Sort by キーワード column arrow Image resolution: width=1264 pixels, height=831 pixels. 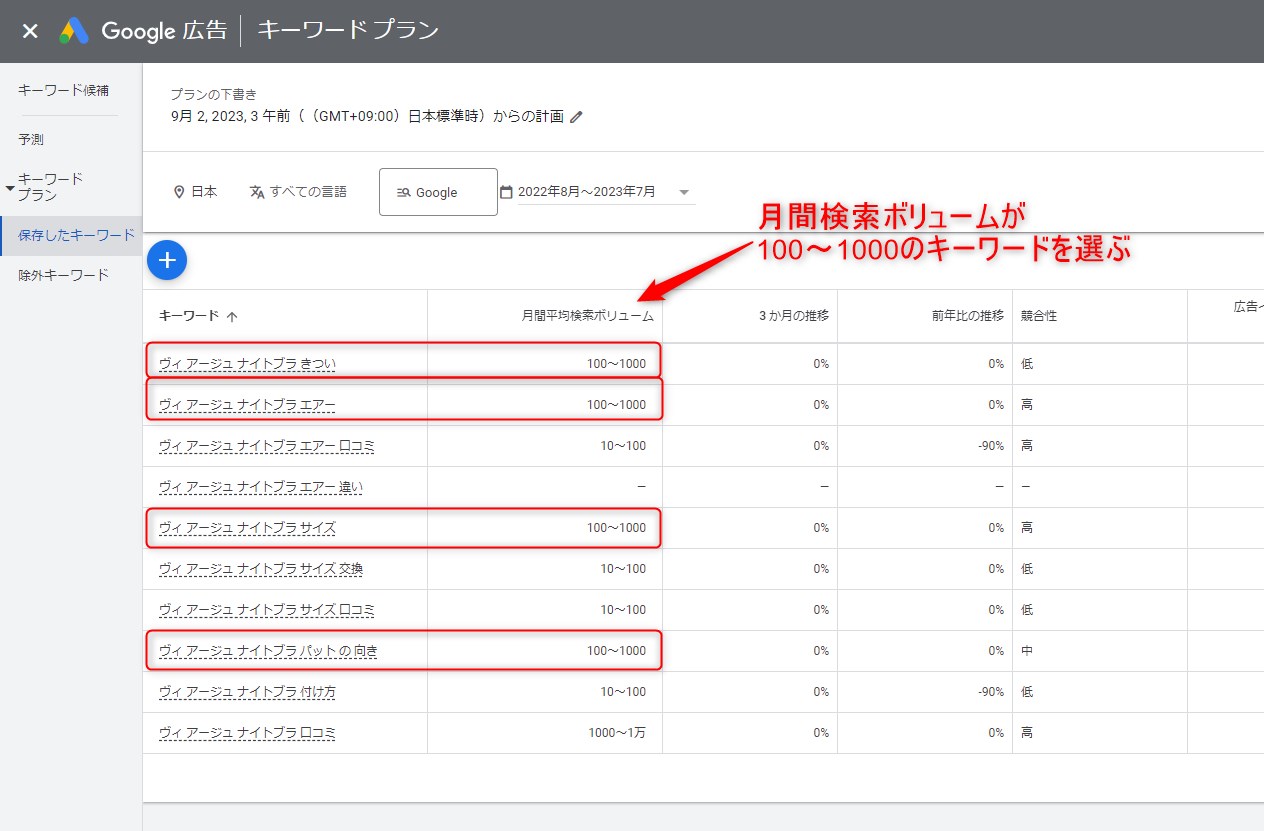(x=232, y=316)
